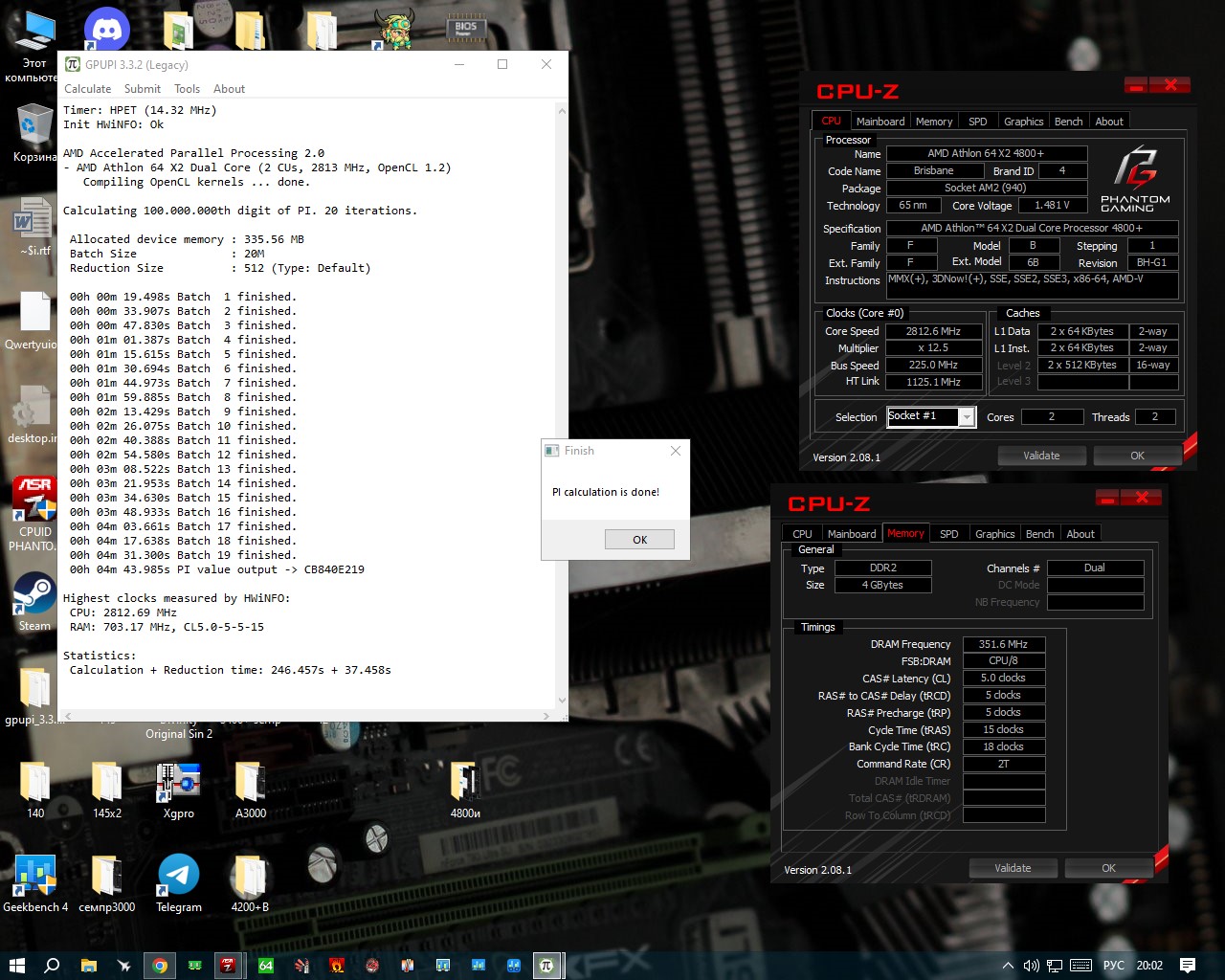Open the Steam desktop shortcut
Viewport: 1225px width, 980px height.
[34, 602]
